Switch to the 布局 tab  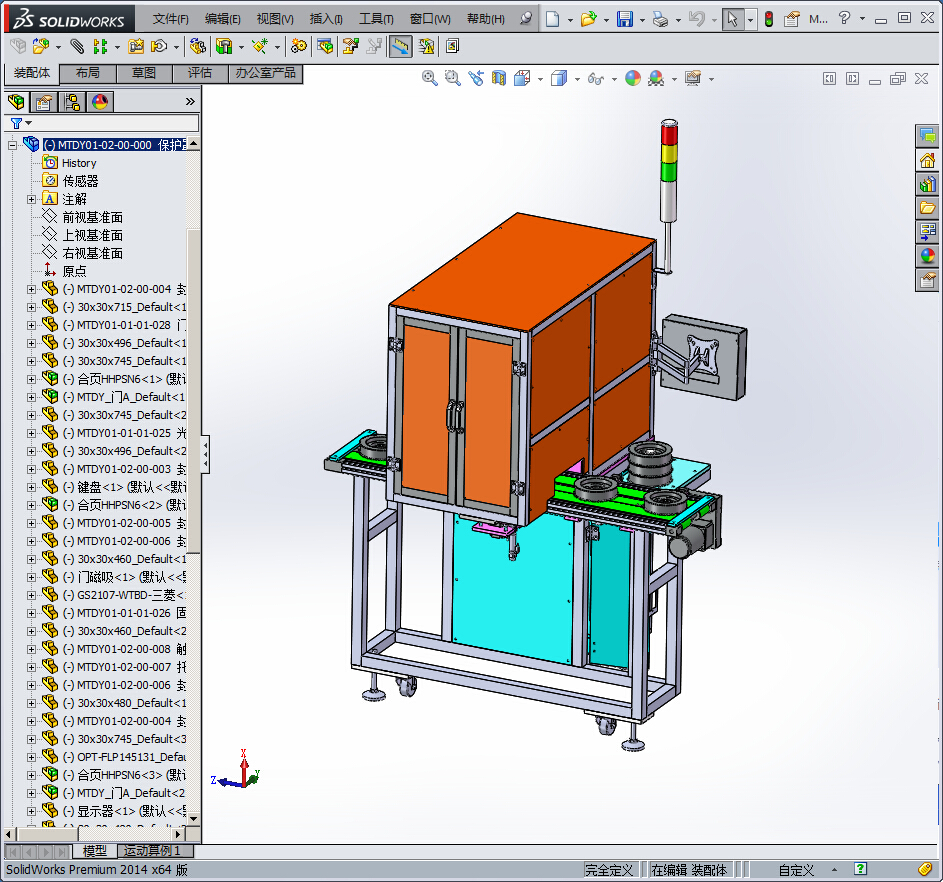[x=88, y=73]
